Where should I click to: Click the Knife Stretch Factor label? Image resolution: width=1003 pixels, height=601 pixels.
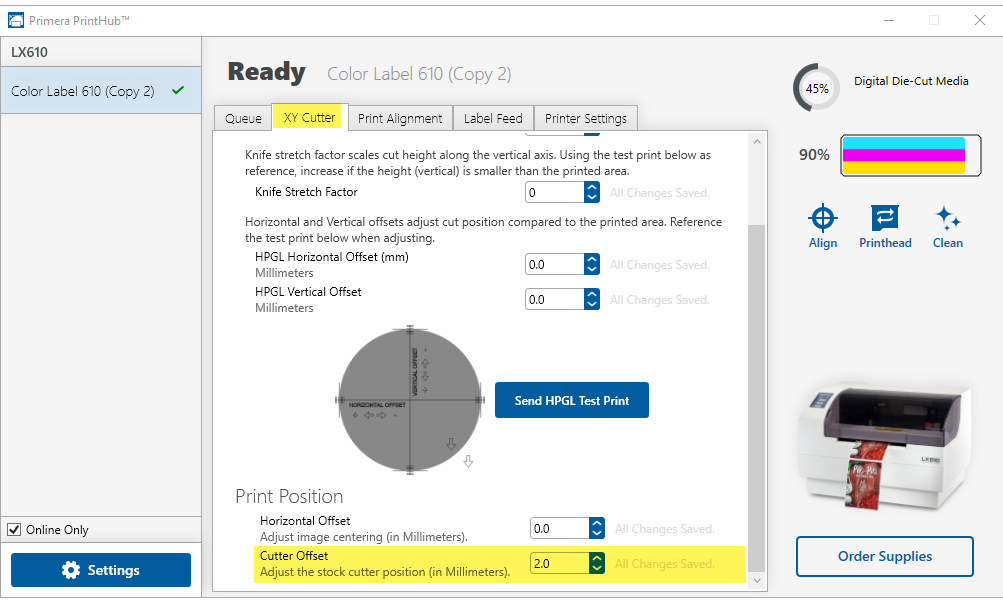306,192
